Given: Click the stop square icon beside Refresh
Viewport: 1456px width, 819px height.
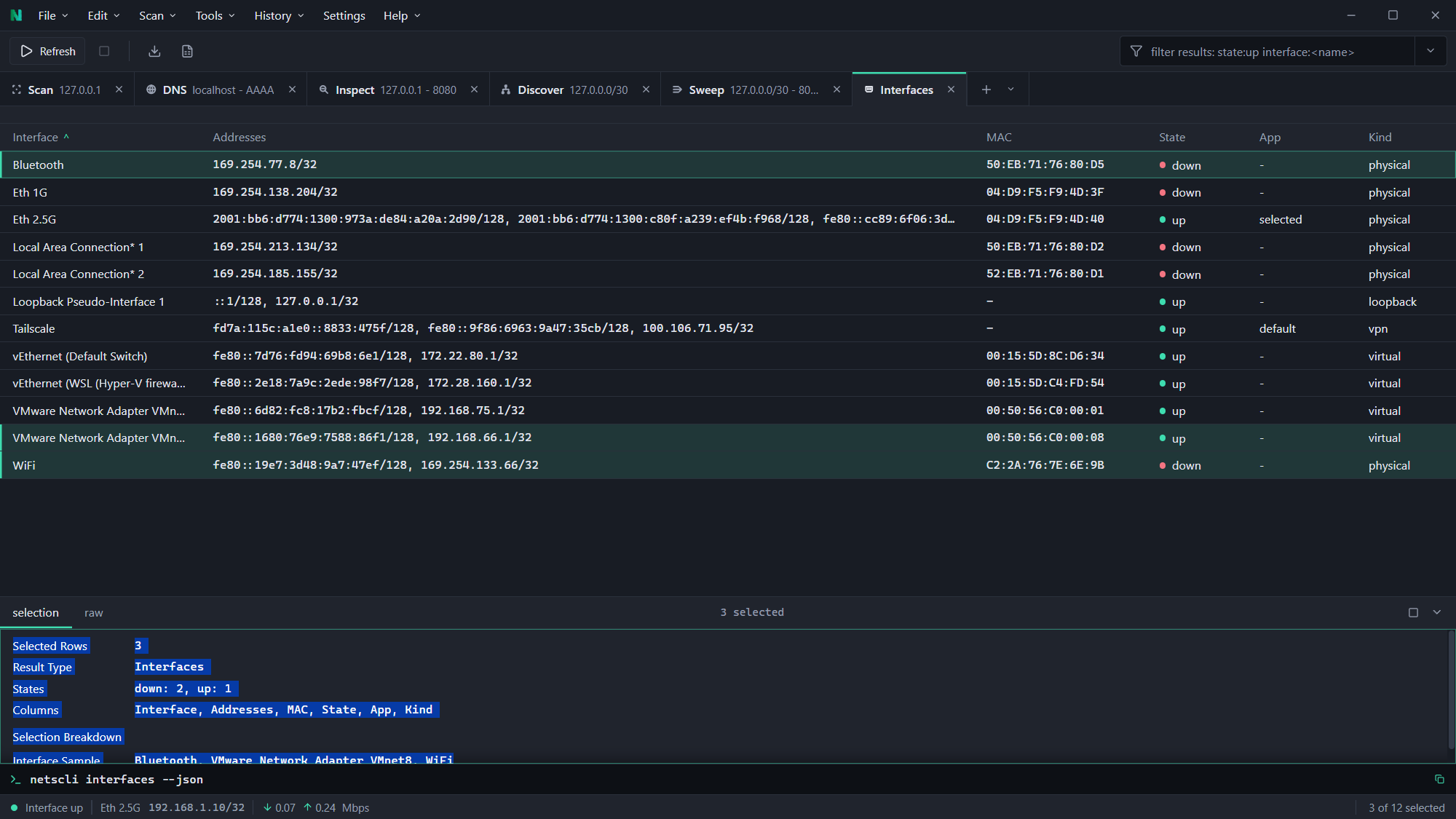Looking at the screenshot, I should click(x=104, y=51).
